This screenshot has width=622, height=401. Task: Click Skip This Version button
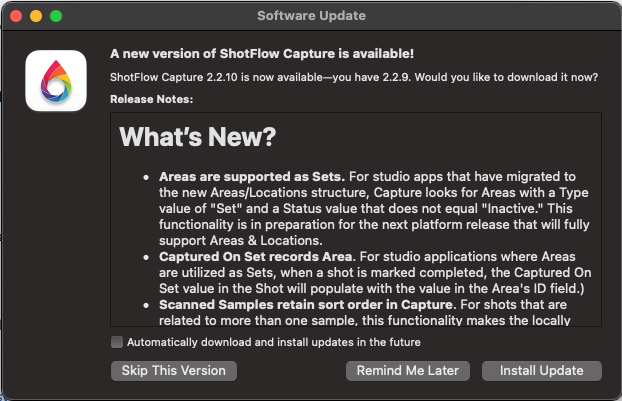coord(174,370)
